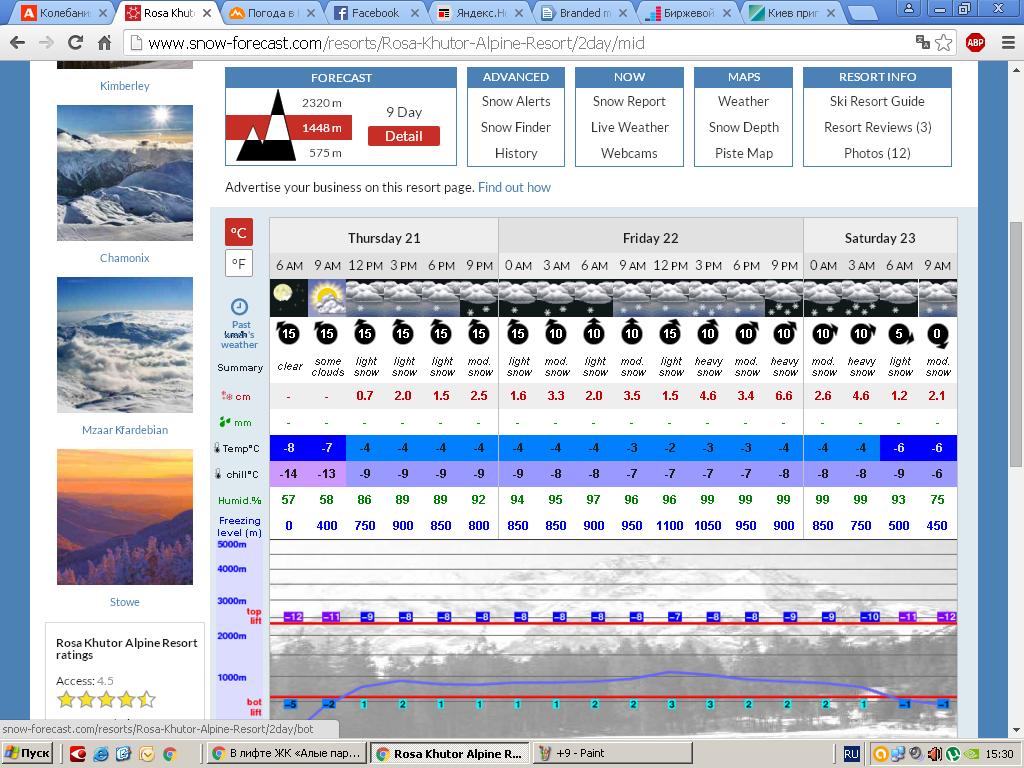Switch to the Facebook tab
1024x768 pixels.
coord(375,12)
